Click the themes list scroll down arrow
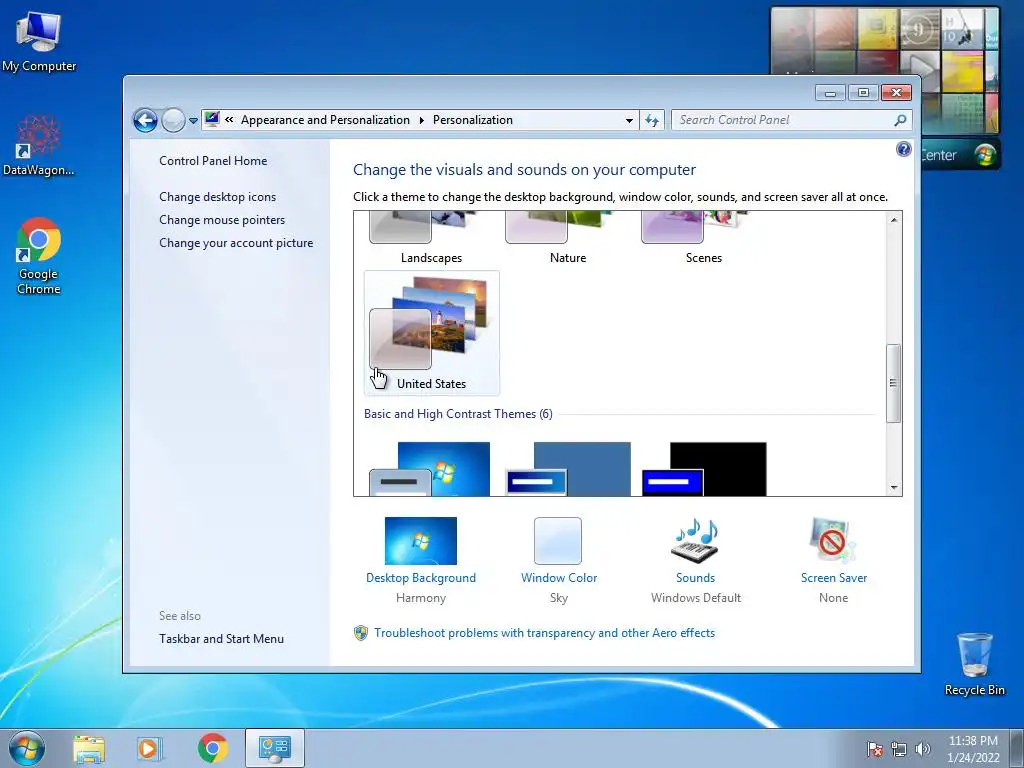This screenshot has height=768, width=1024. (x=894, y=487)
